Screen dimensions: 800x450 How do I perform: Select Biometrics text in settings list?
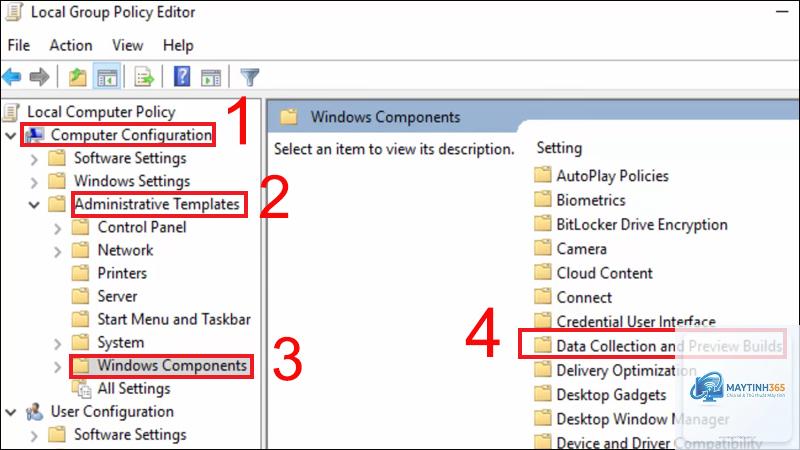click(x=591, y=200)
